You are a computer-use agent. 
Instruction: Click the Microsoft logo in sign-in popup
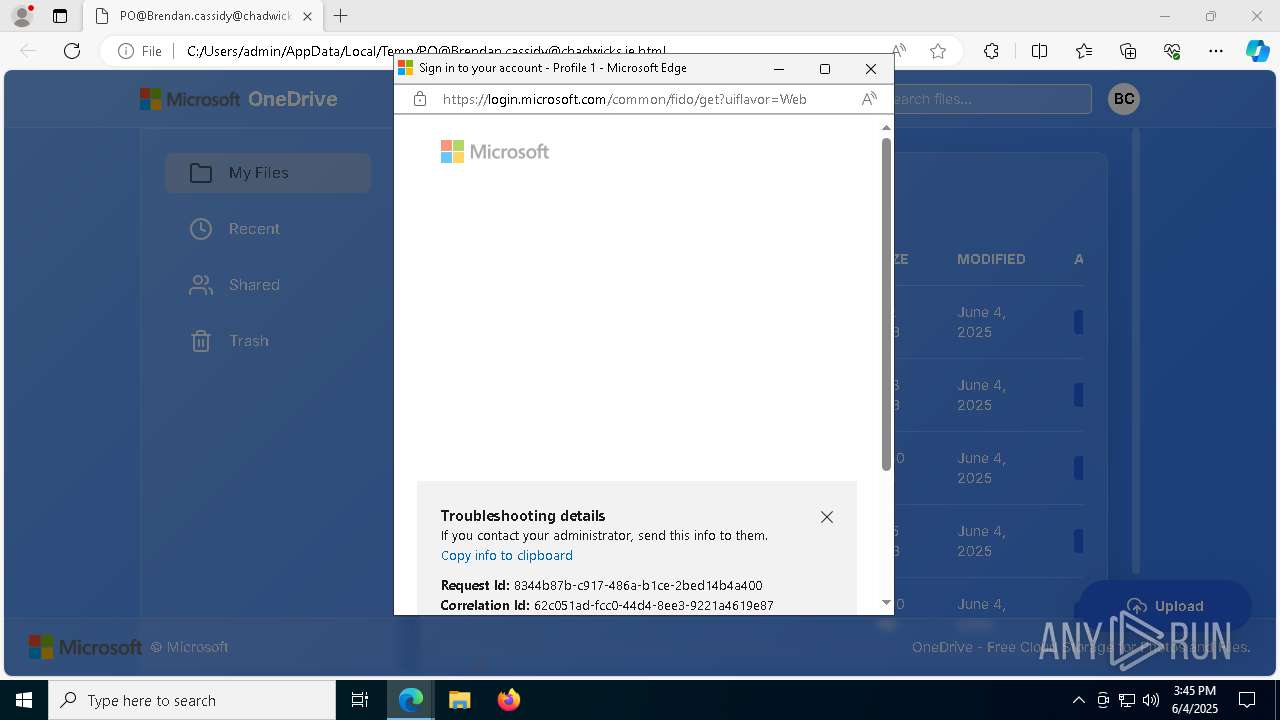[495, 152]
